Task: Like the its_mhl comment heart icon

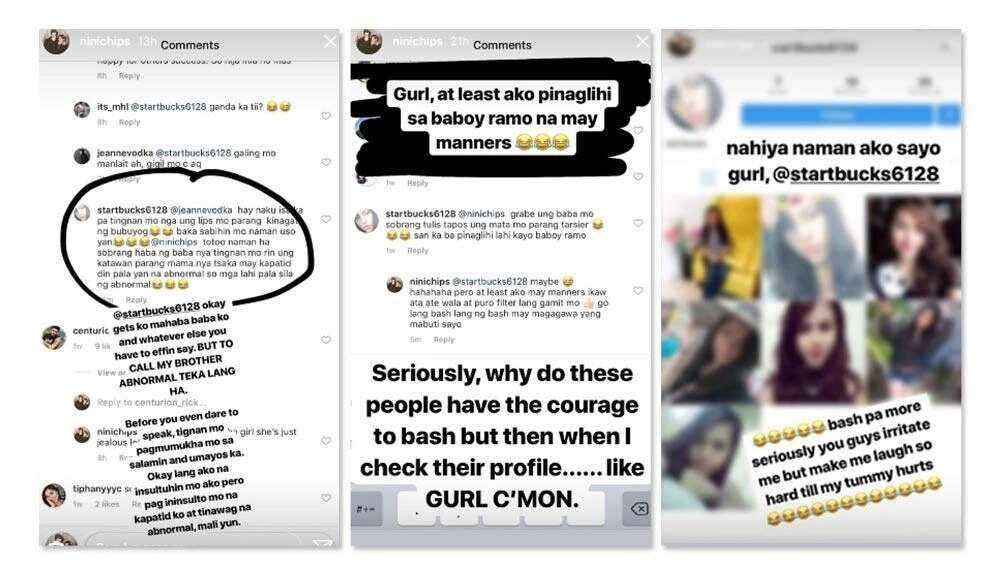Action: pos(326,116)
